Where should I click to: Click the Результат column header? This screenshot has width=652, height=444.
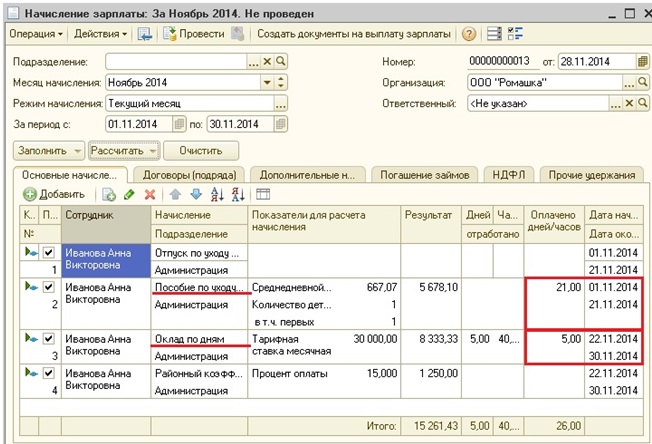tap(431, 224)
